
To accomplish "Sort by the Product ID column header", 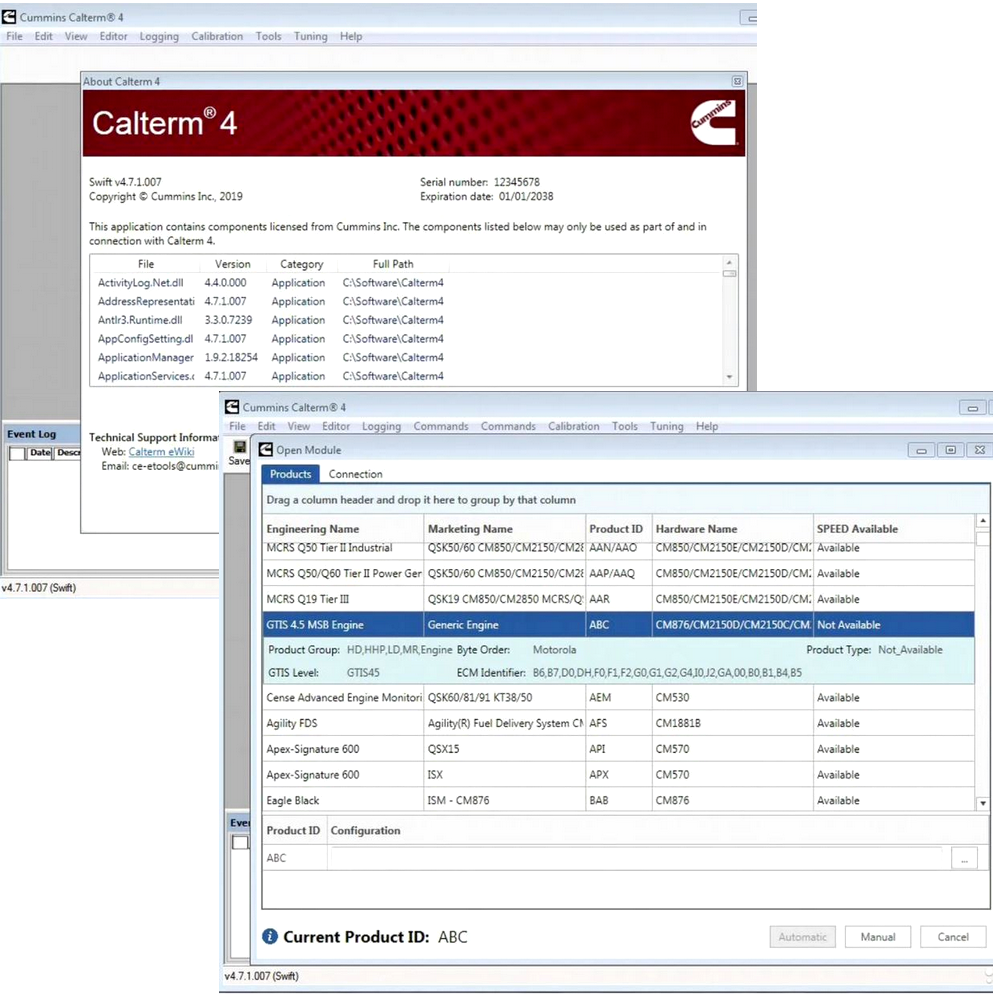I will click(616, 529).
